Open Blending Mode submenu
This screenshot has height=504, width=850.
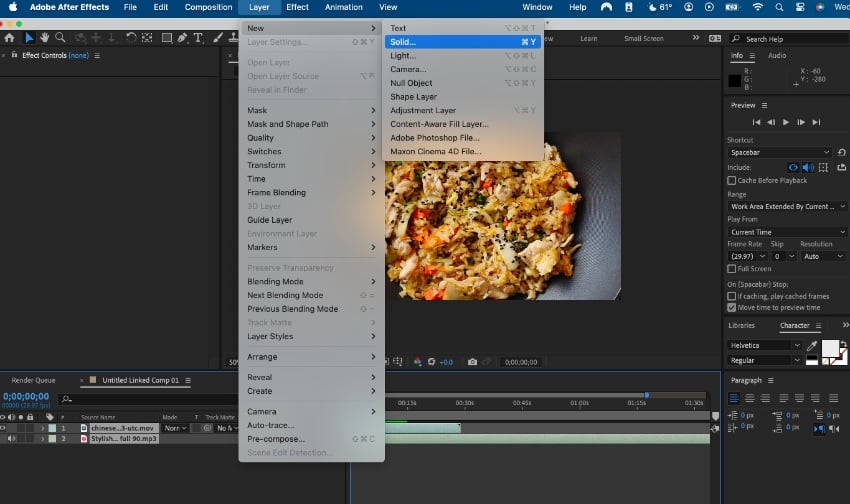tap(311, 281)
